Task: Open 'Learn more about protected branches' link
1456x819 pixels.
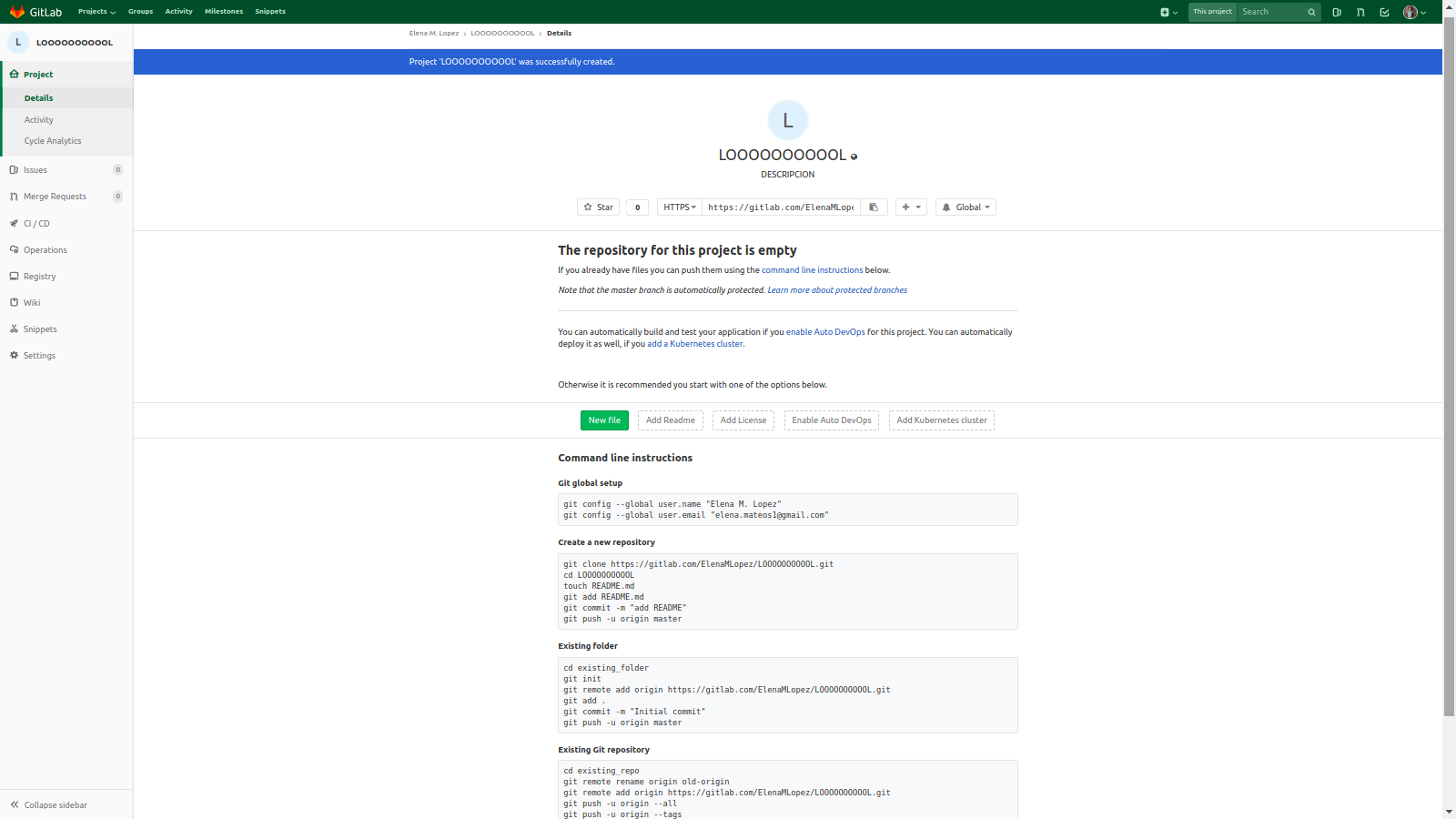Action: coord(837,290)
